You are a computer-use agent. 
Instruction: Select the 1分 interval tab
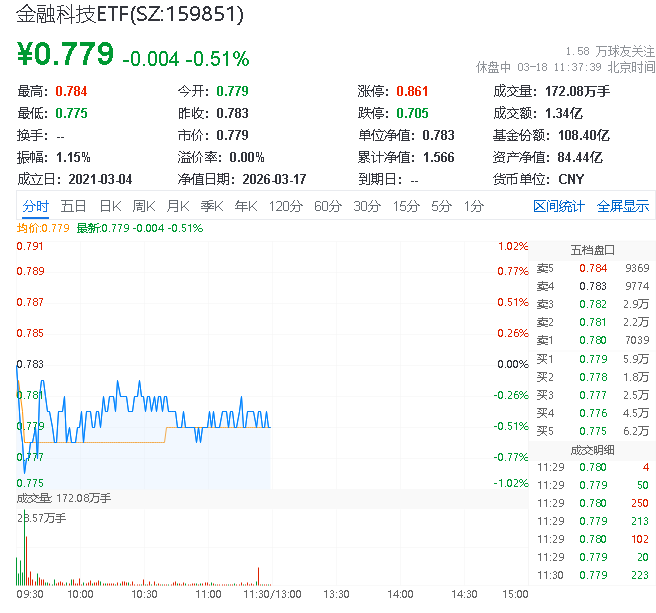[473, 206]
